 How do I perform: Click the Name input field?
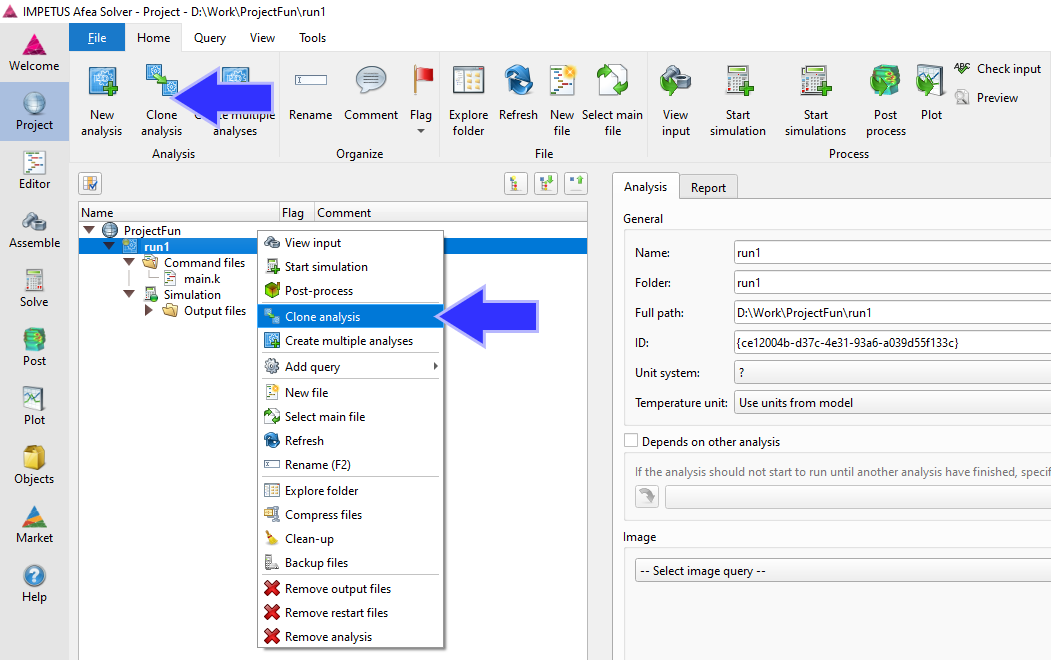point(892,253)
